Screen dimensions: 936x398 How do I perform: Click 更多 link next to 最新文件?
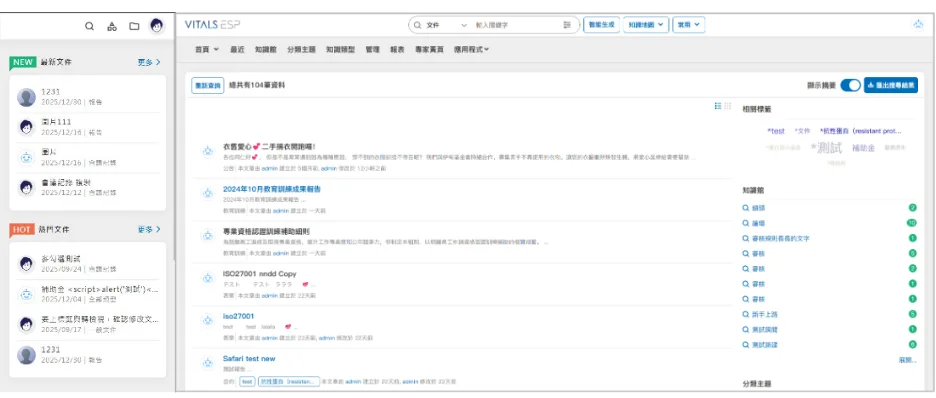[x=149, y=62]
